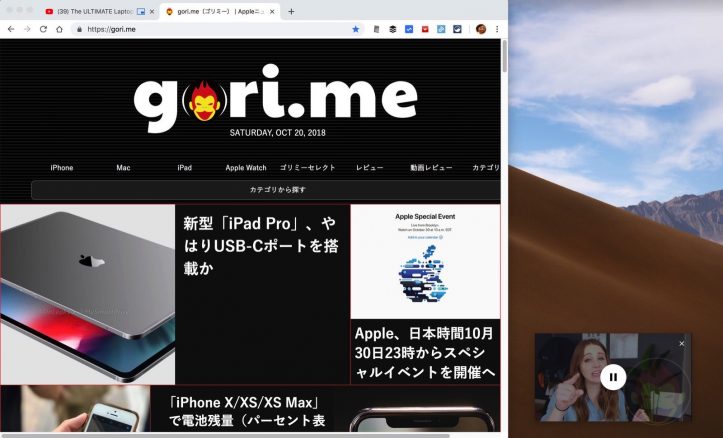Select the gori.me tab
The image size is (723, 438).
pos(219,12)
